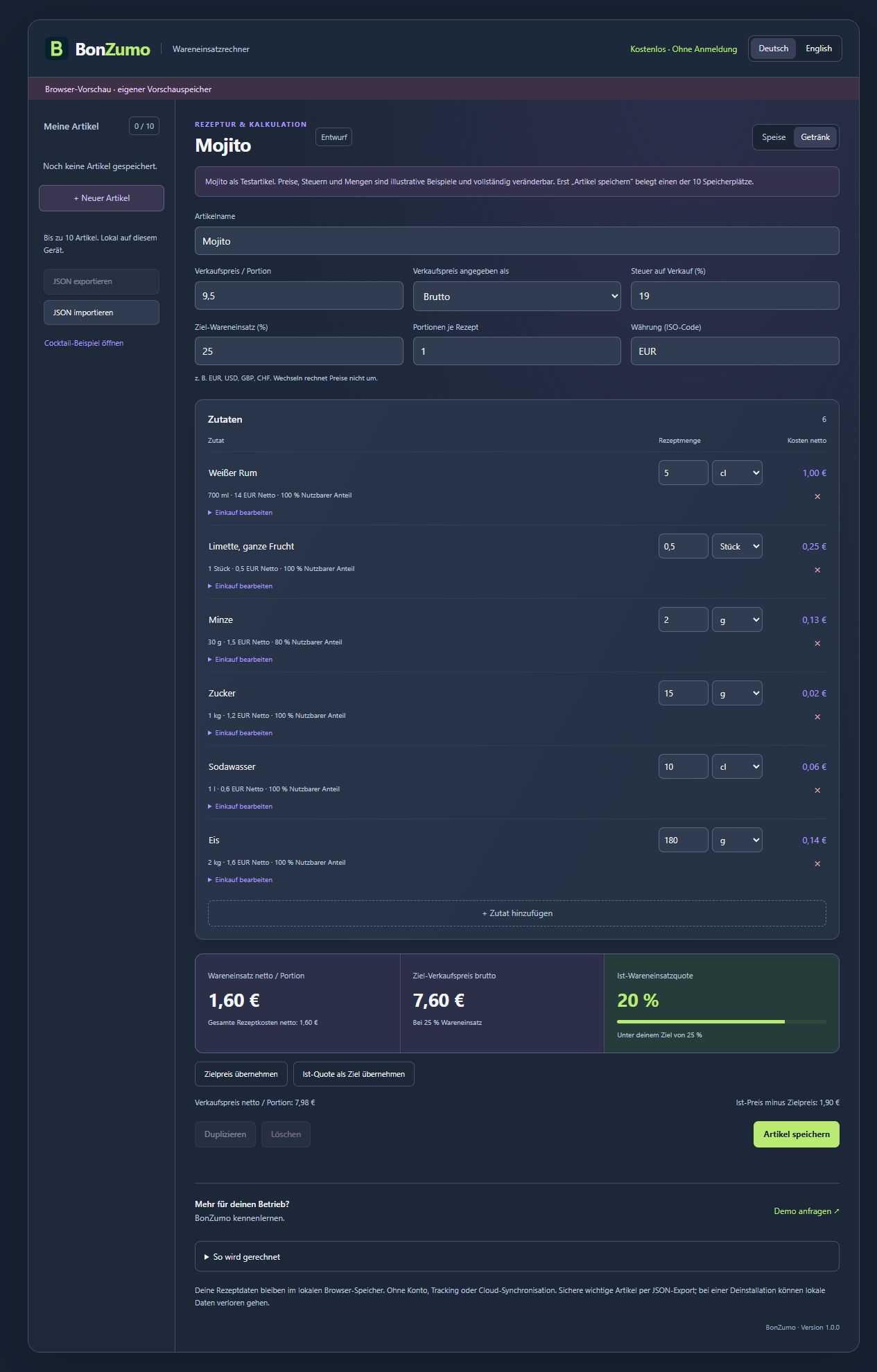Screen dimensions: 877x1372
Task: Click the BonZumo B logo icon
Action: [x=57, y=49]
